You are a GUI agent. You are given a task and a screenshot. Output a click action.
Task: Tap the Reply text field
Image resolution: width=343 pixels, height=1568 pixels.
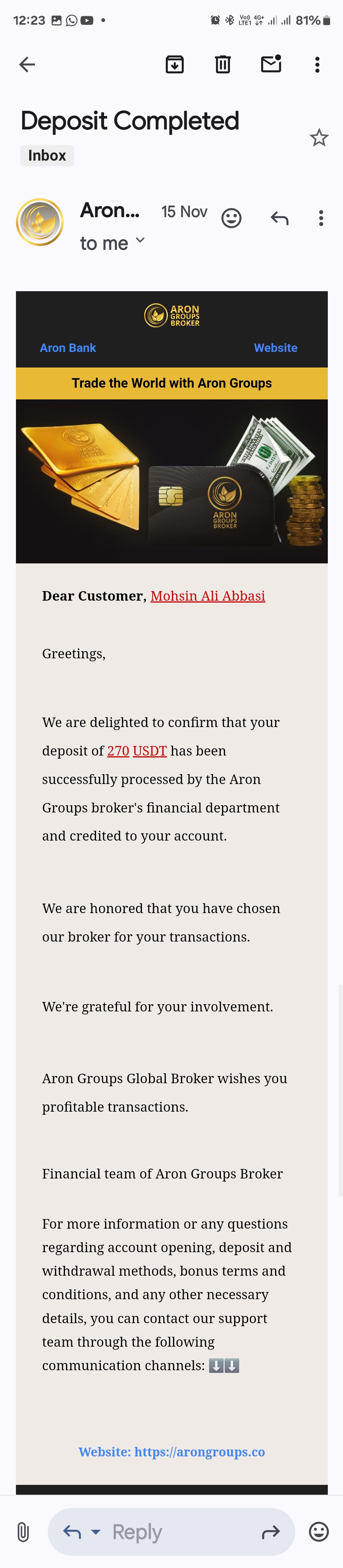click(x=170, y=1532)
